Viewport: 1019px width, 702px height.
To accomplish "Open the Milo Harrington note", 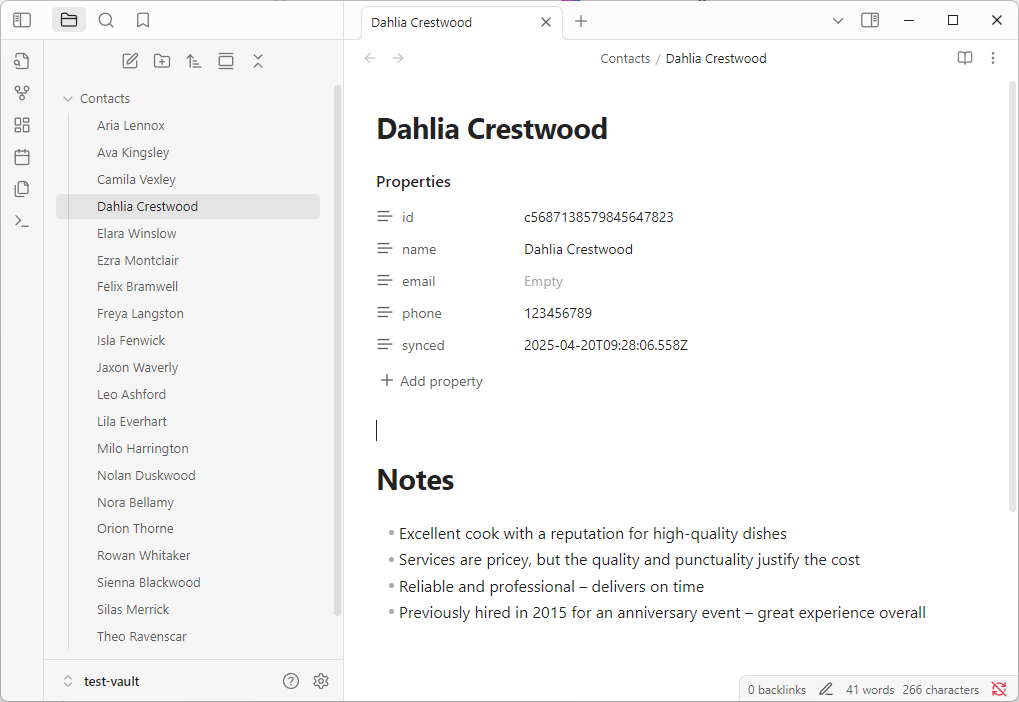I will pos(142,448).
